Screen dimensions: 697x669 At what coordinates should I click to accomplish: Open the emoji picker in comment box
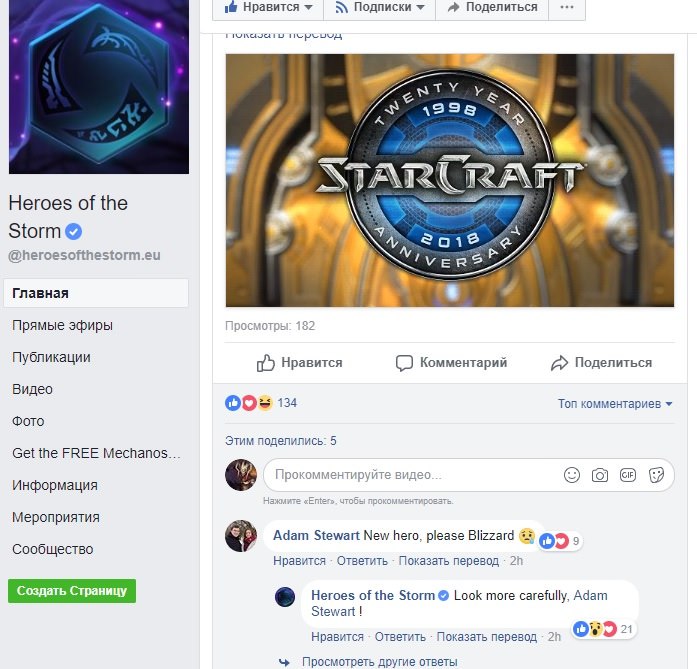tap(572, 475)
